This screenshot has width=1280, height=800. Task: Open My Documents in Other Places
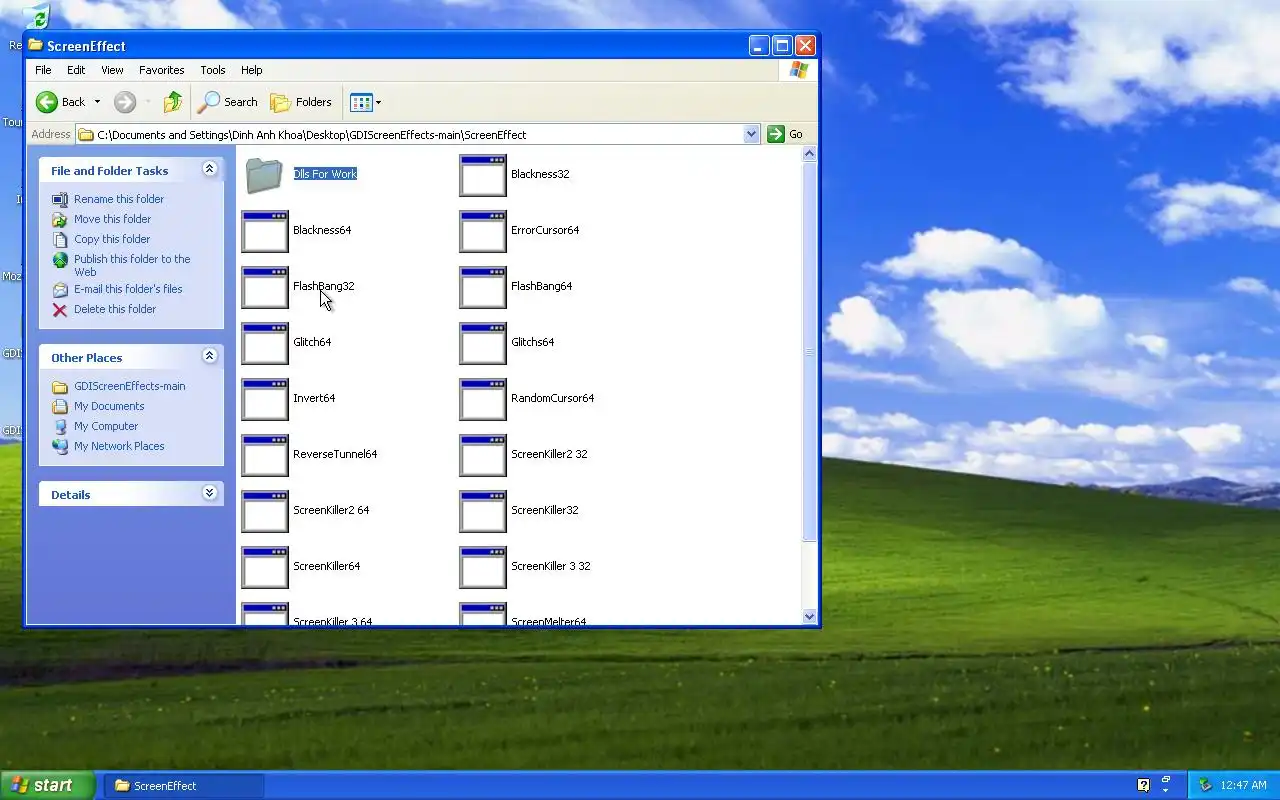coord(109,406)
